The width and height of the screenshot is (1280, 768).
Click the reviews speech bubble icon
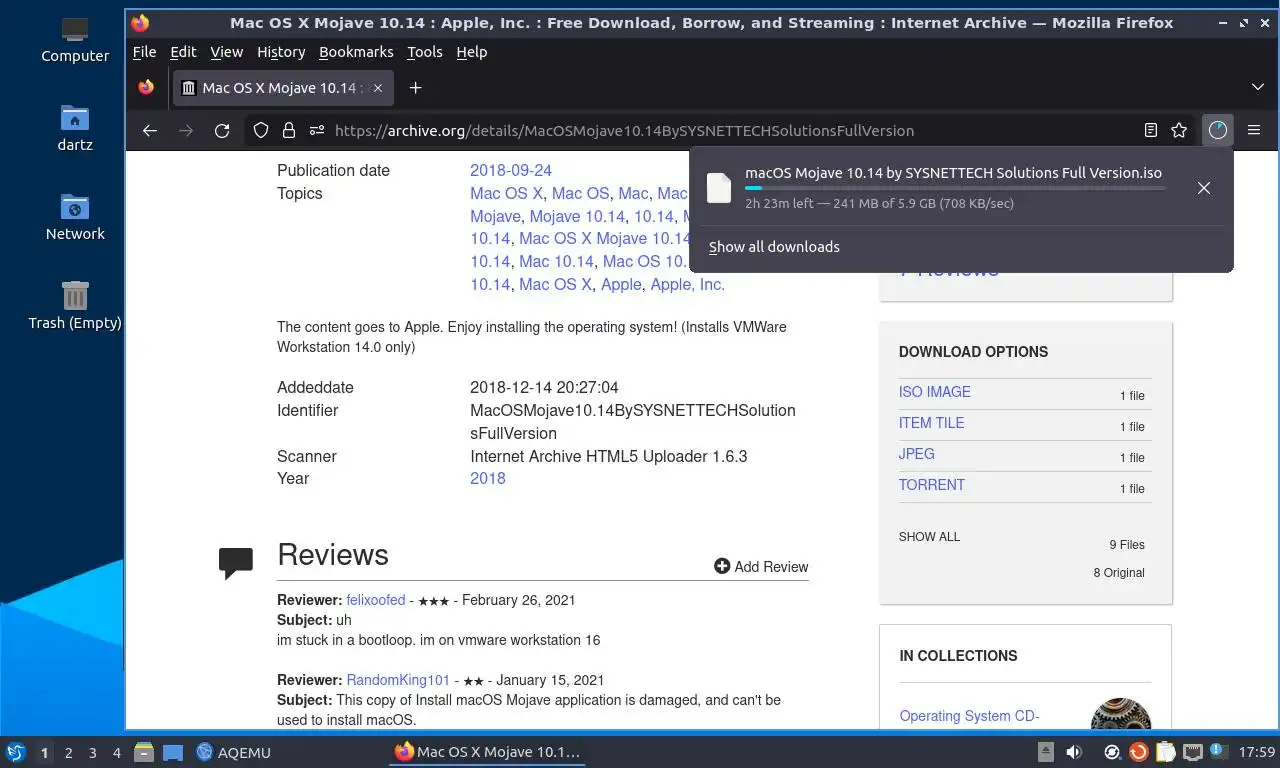(236, 563)
